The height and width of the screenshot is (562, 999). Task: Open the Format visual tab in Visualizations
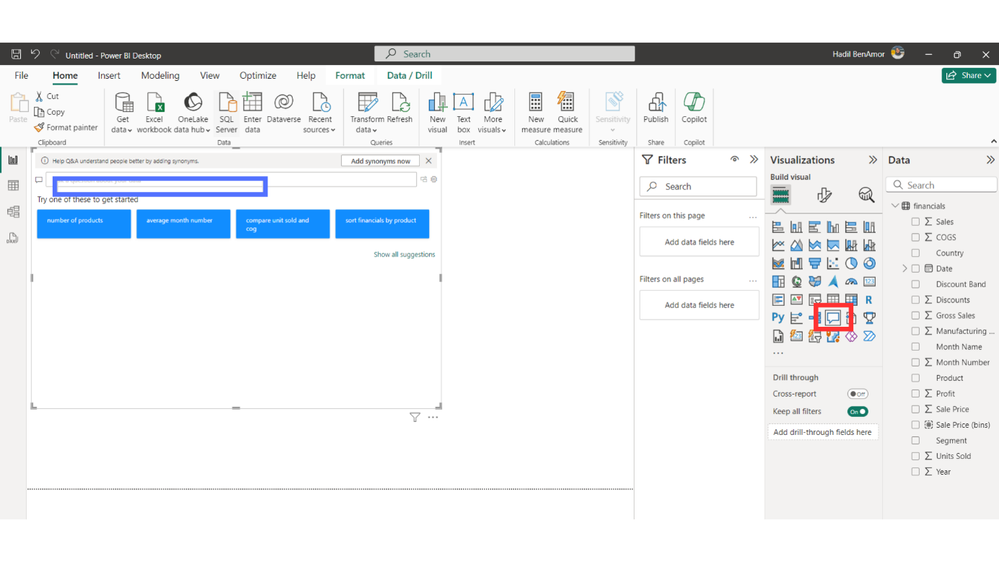pyautogui.click(x=824, y=195)
